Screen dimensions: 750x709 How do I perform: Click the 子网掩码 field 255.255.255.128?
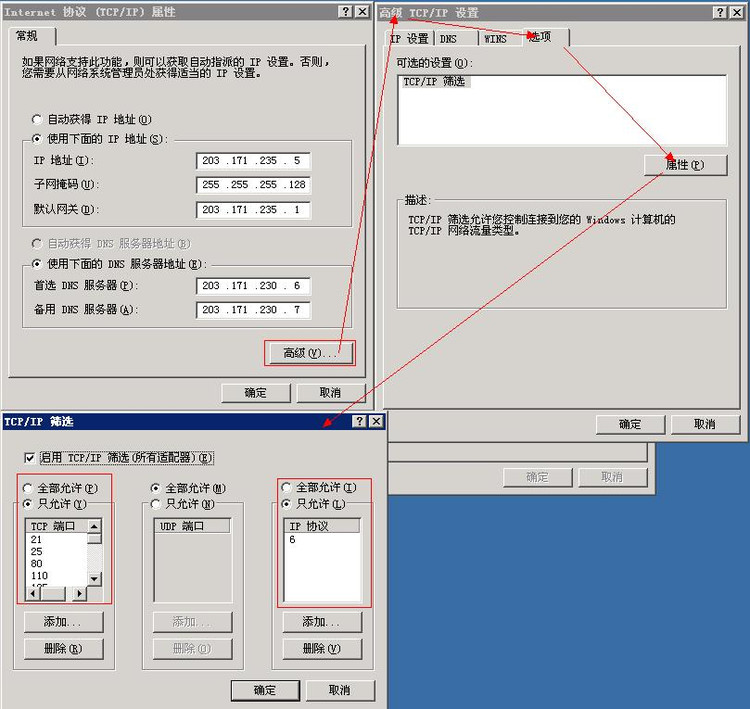pyautogui.click(x=253, y=185)
